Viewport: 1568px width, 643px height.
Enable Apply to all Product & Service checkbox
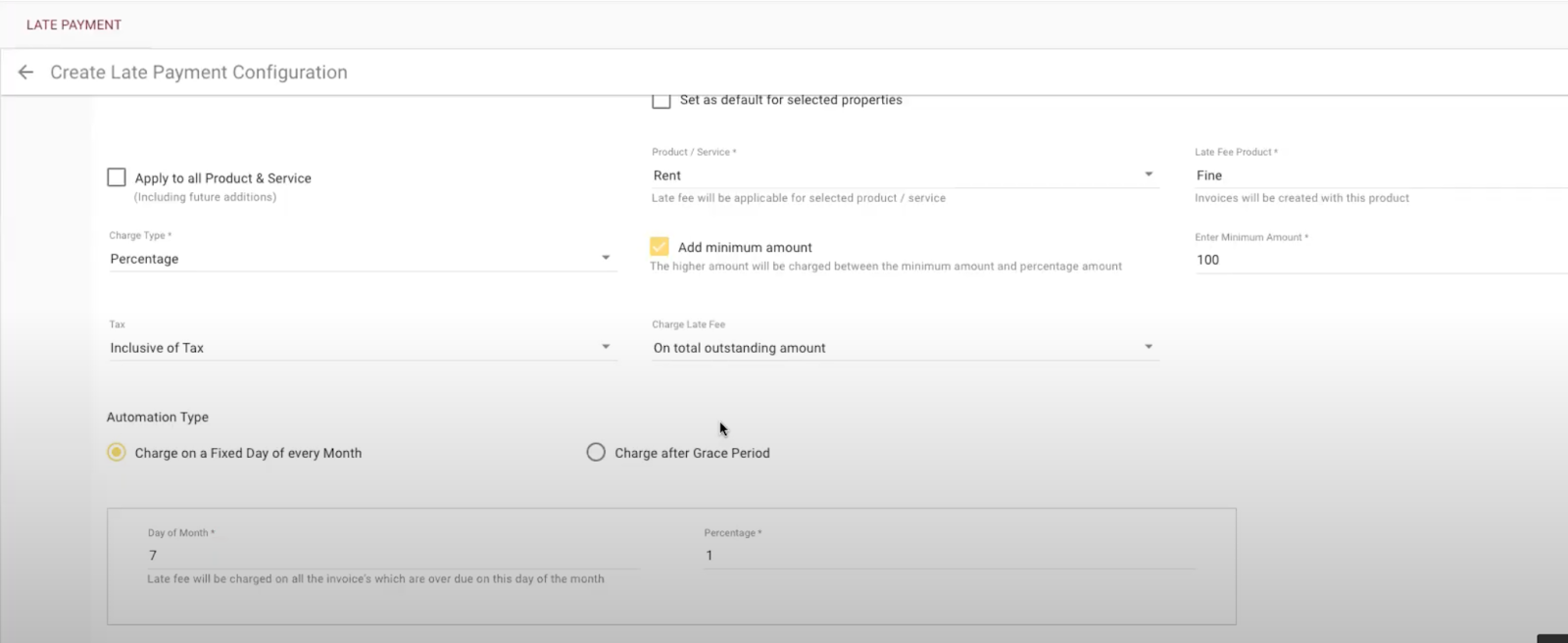pos(117,177)
